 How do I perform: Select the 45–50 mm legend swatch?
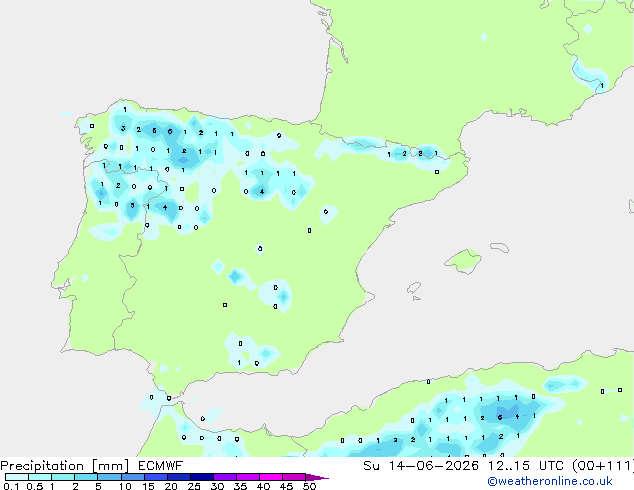(x=294, y=477)
